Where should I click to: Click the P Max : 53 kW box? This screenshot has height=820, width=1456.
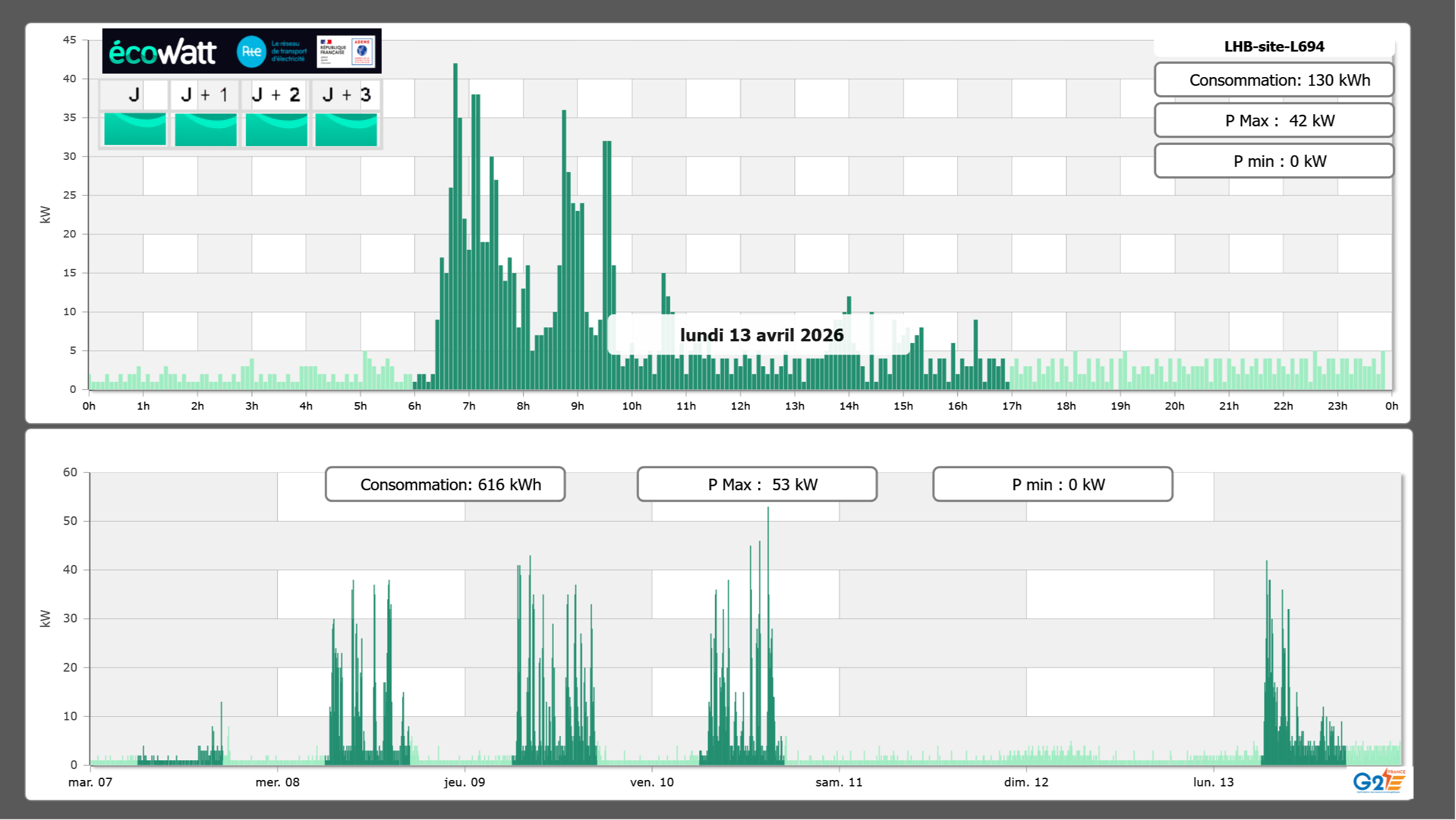click(757, 484)
